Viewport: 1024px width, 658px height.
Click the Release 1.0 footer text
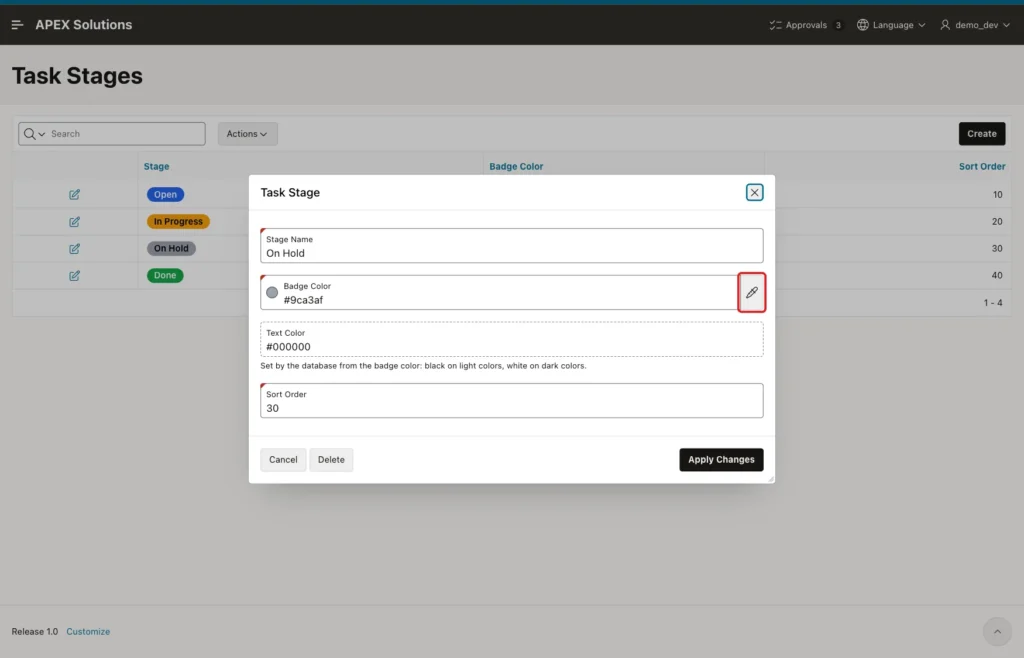tap(35, 632)
